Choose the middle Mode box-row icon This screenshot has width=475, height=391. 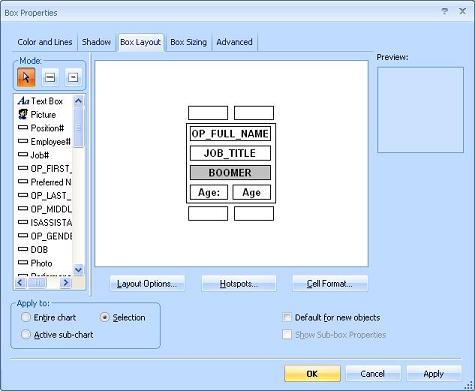pyautogui.click(x=50, y=78)
